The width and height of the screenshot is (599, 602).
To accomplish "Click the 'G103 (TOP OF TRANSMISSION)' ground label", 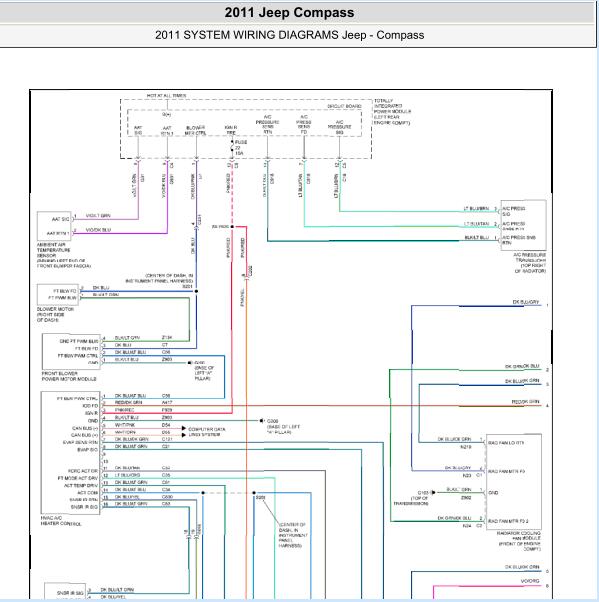I will click(412, 498).
